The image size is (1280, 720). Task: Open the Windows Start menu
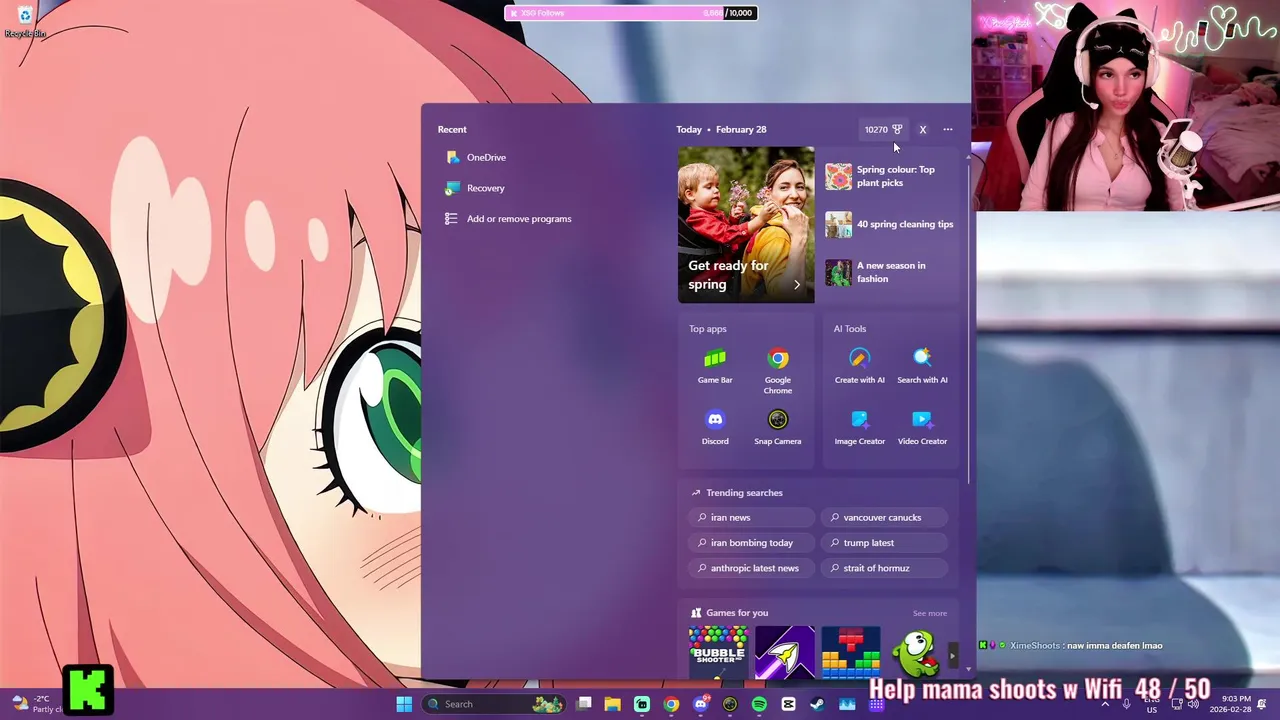[x=404, y=704]
